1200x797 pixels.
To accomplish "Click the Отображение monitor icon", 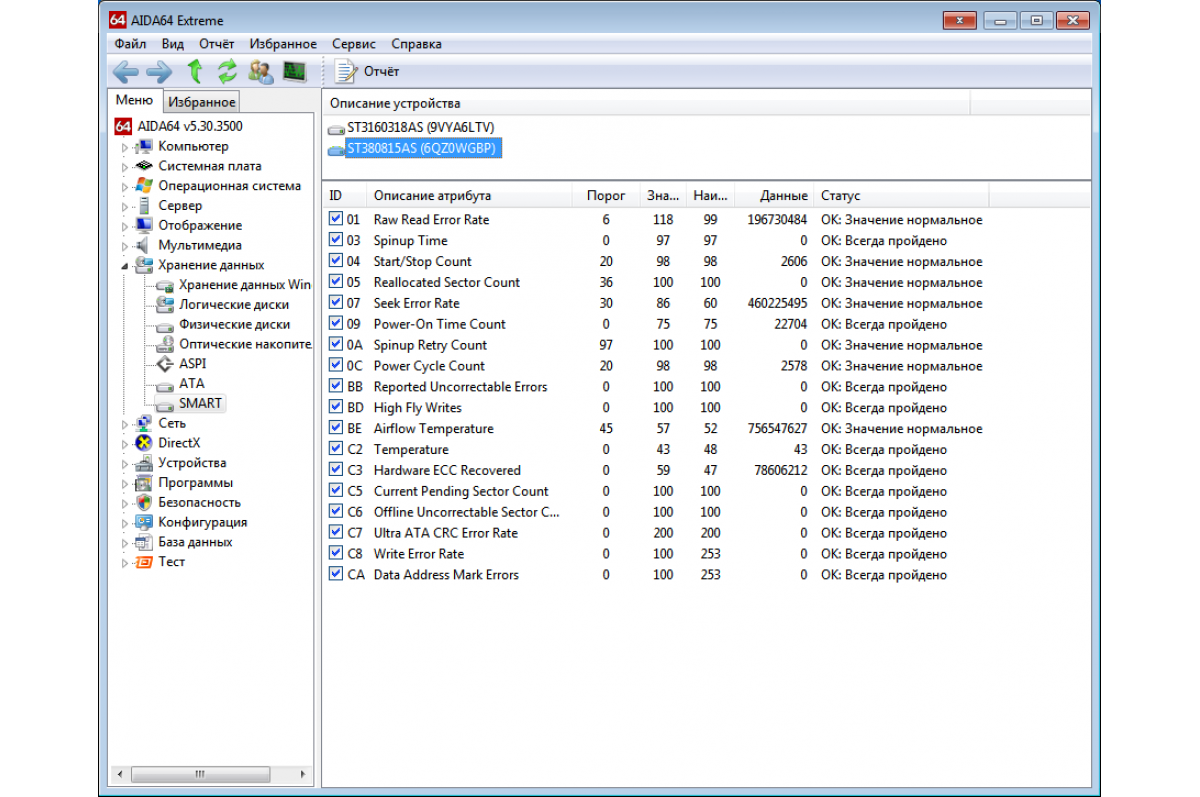I will point(145,225).
